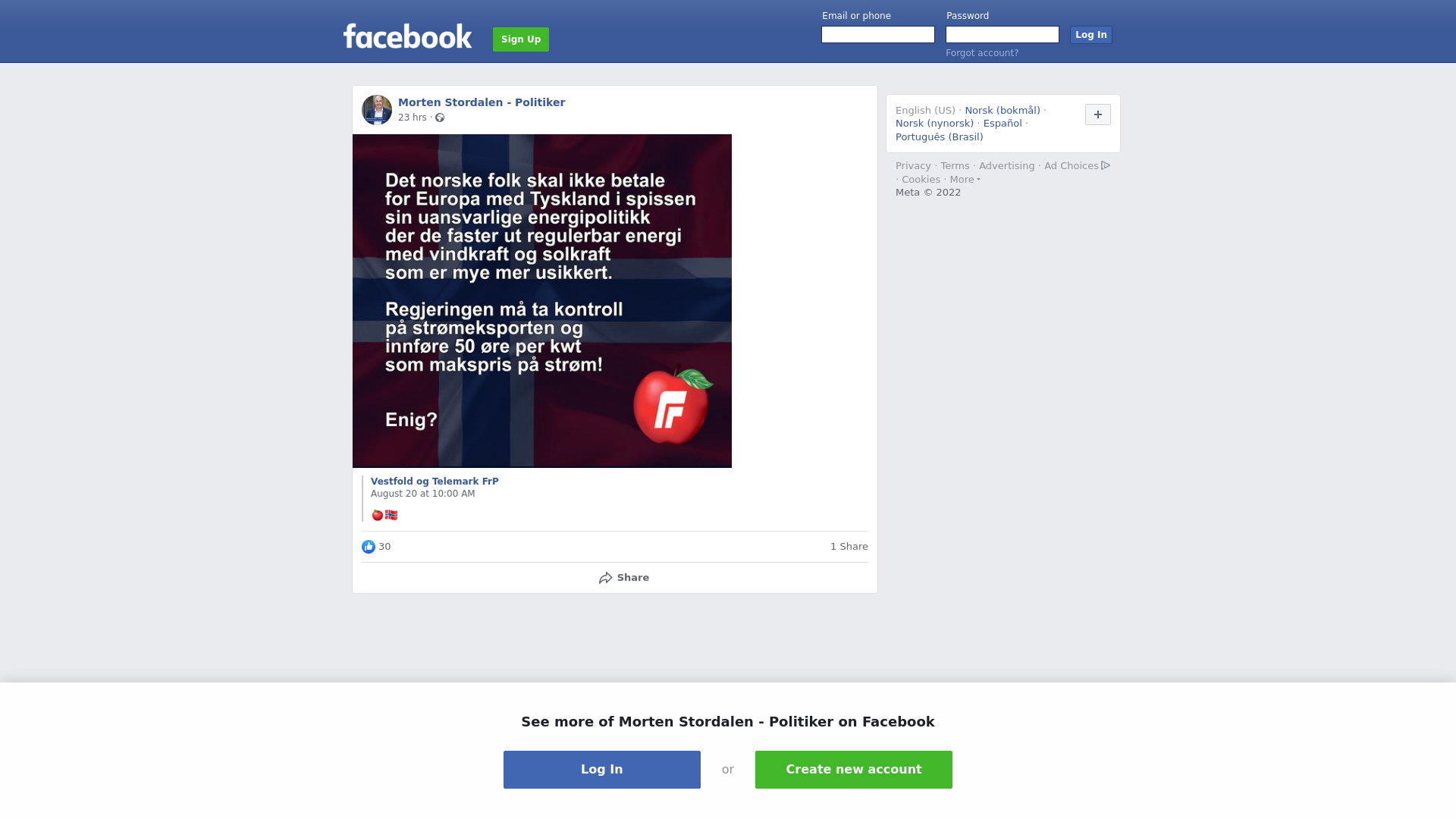Viewport: 1456px width, 819px height.
Task: Open Morten Stordalen's profile picture
Action: (377, 110)
